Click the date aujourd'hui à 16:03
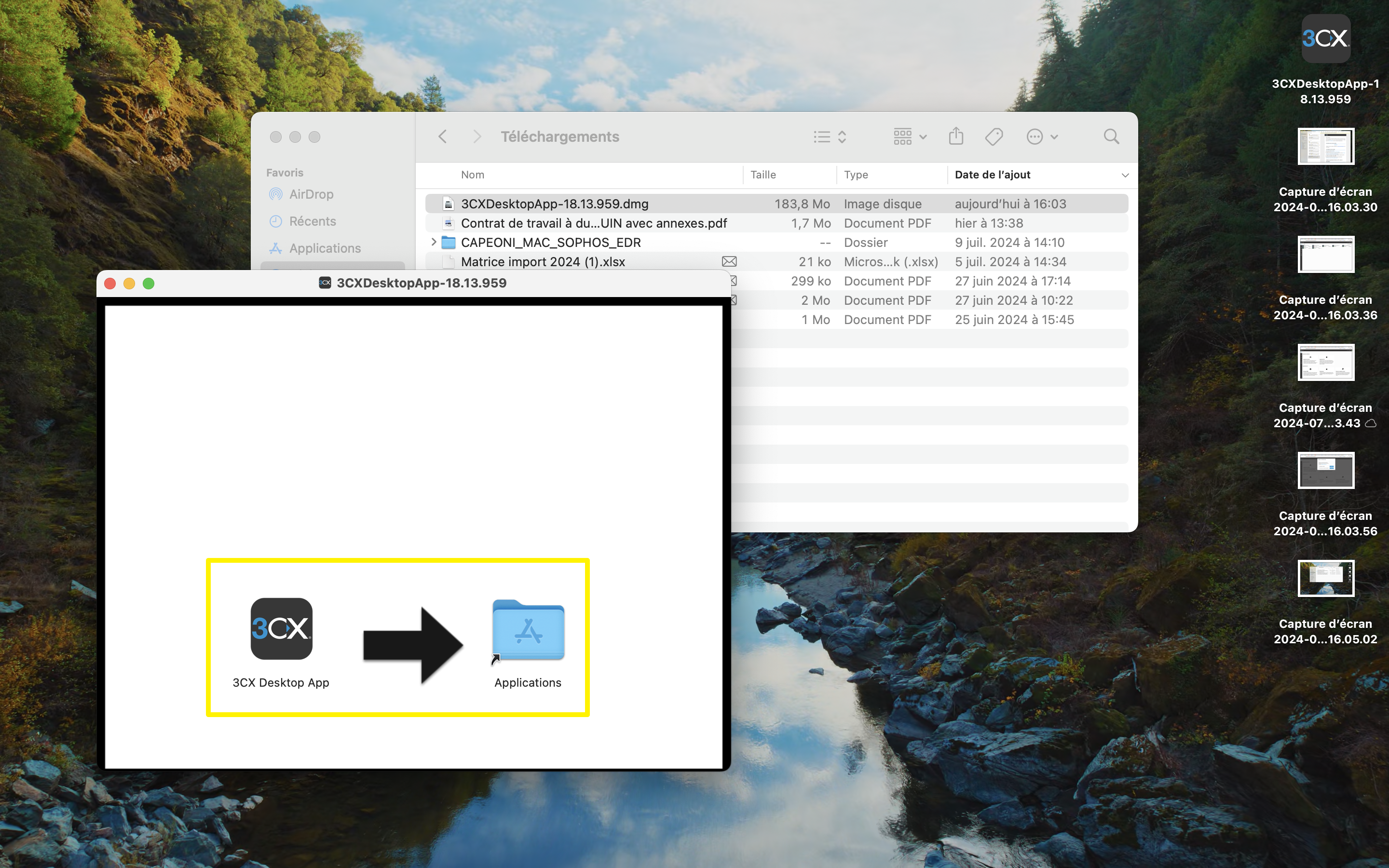The image size is (1389, 868). click(1010, 204)
